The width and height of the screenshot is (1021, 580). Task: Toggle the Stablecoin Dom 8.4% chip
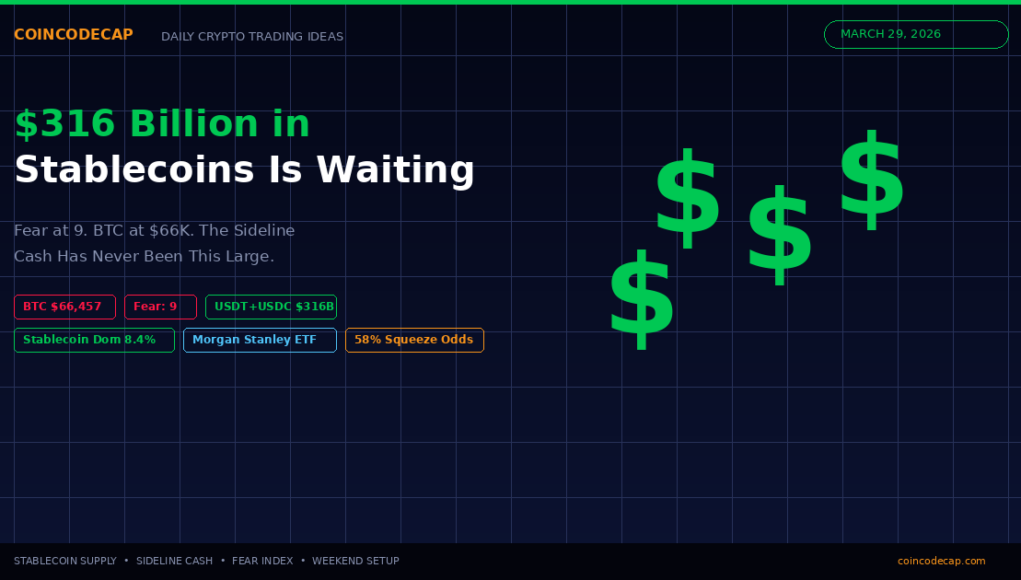tap(94, 340)
